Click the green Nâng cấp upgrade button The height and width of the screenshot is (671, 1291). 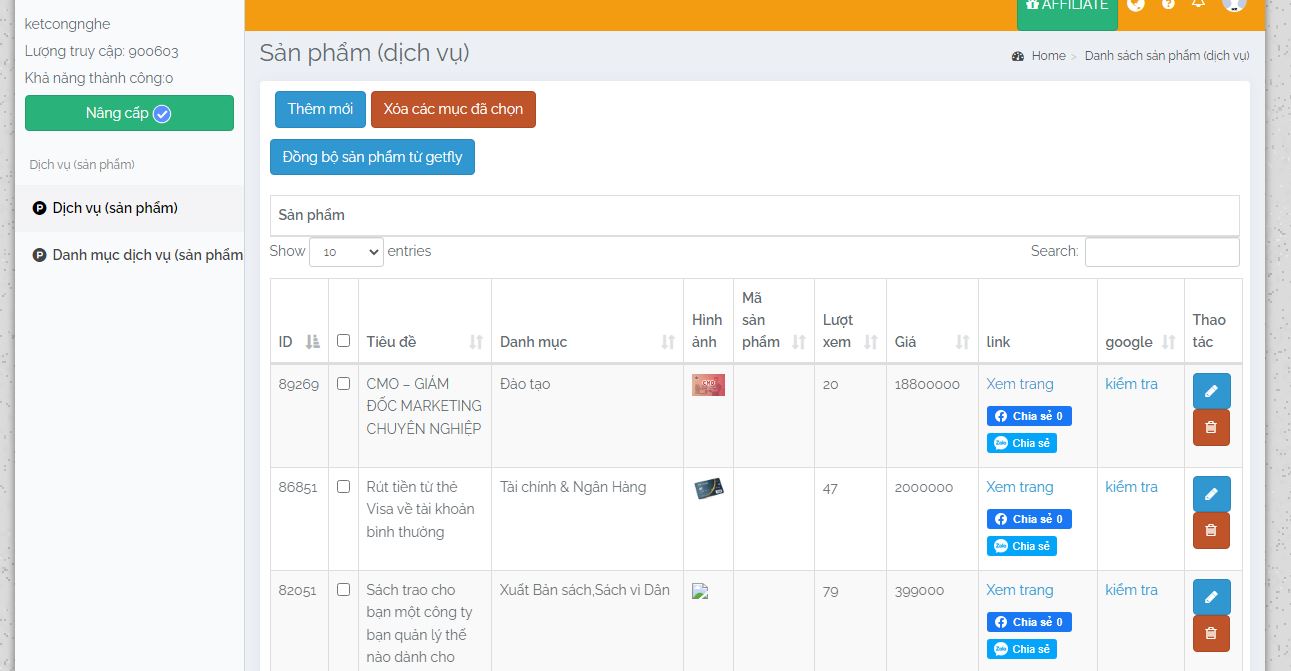[x=129, y=113]
